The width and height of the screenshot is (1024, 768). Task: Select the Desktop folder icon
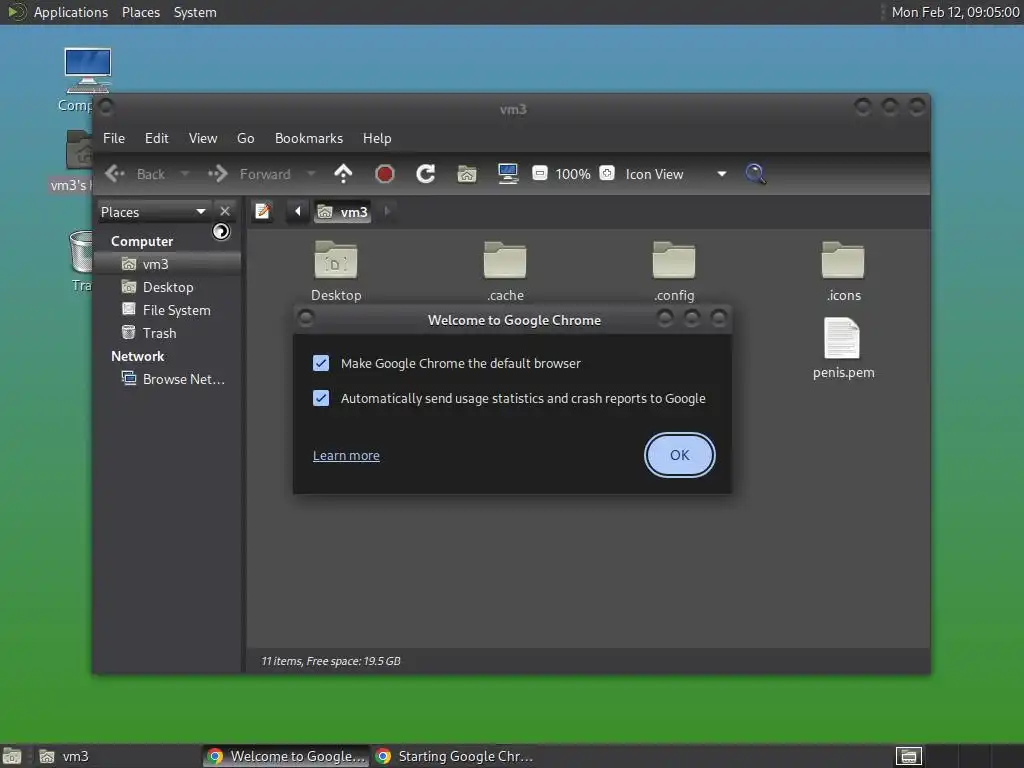336,271
